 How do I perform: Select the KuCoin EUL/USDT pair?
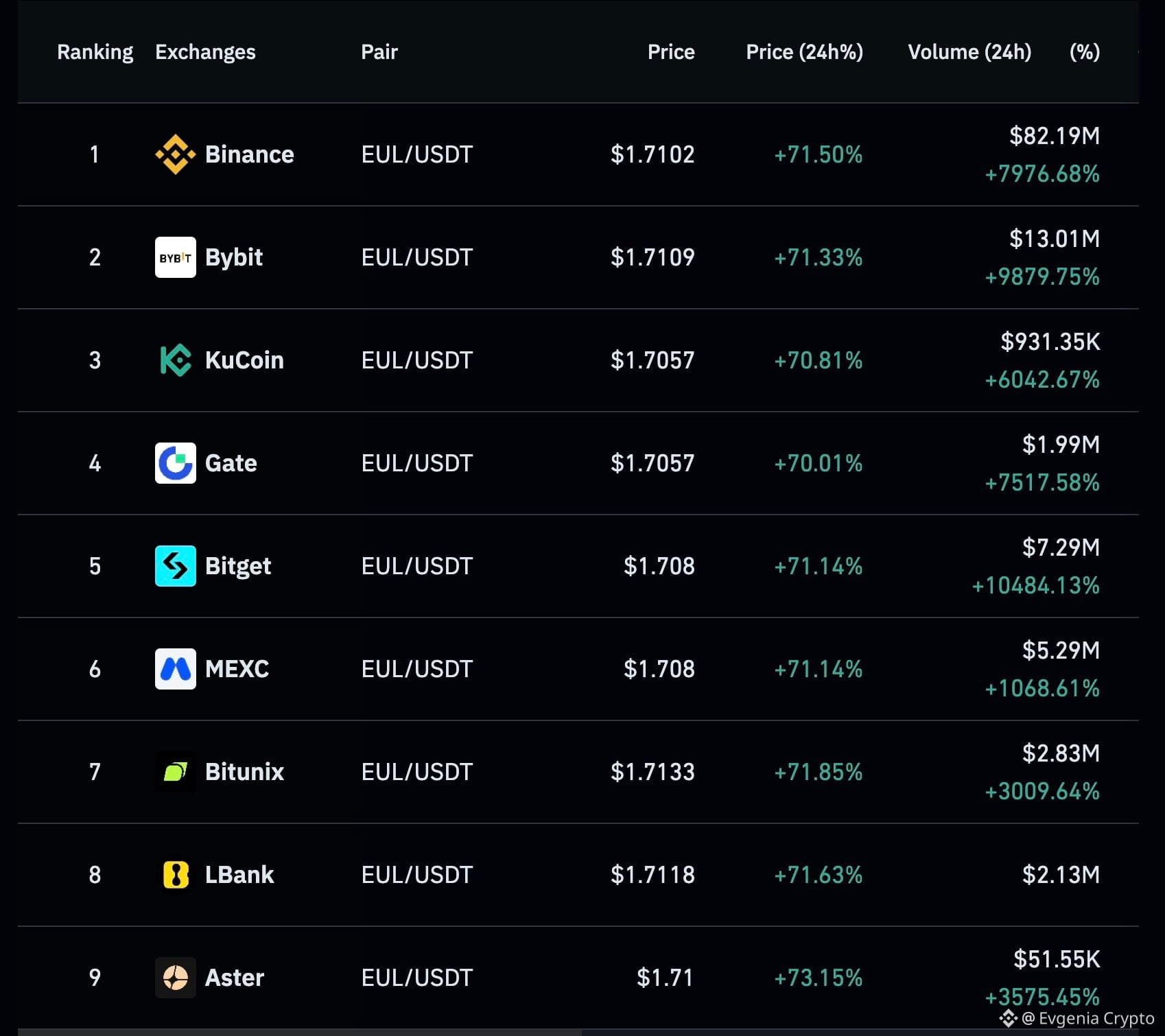417,360
